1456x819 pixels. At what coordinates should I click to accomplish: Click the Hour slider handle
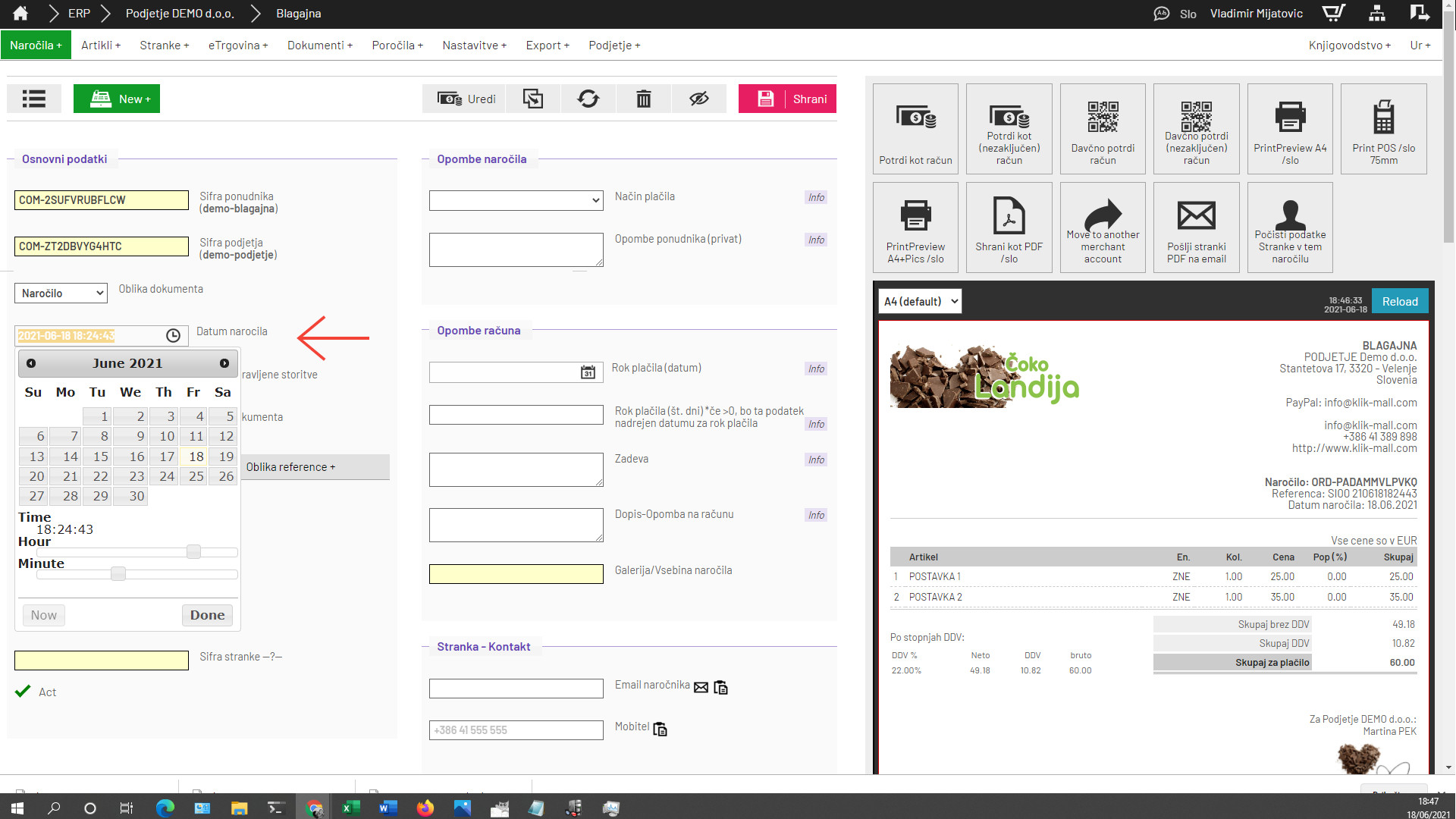[x=194, y=552]
